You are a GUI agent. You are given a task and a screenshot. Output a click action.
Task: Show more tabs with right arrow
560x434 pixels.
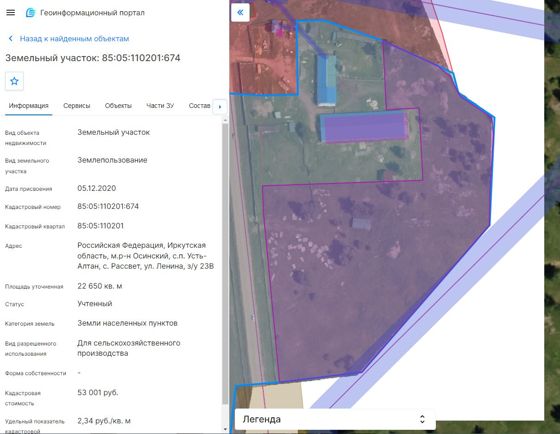[x=220, y=106]
